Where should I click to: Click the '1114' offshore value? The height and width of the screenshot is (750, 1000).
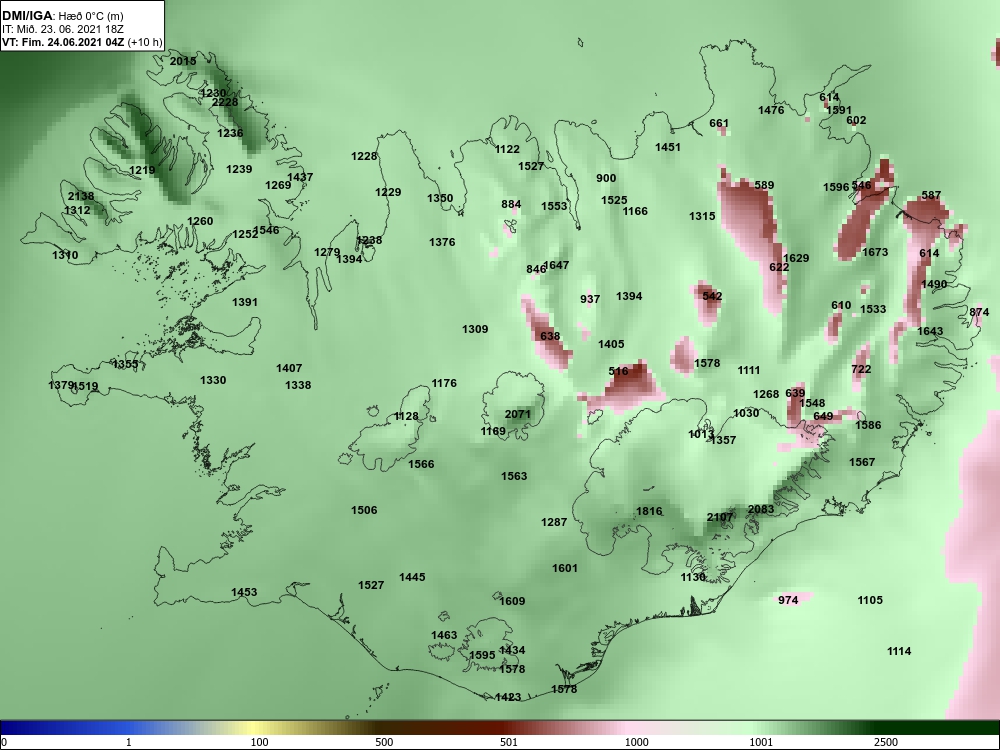pyautogui.click(x=899, y=651)
